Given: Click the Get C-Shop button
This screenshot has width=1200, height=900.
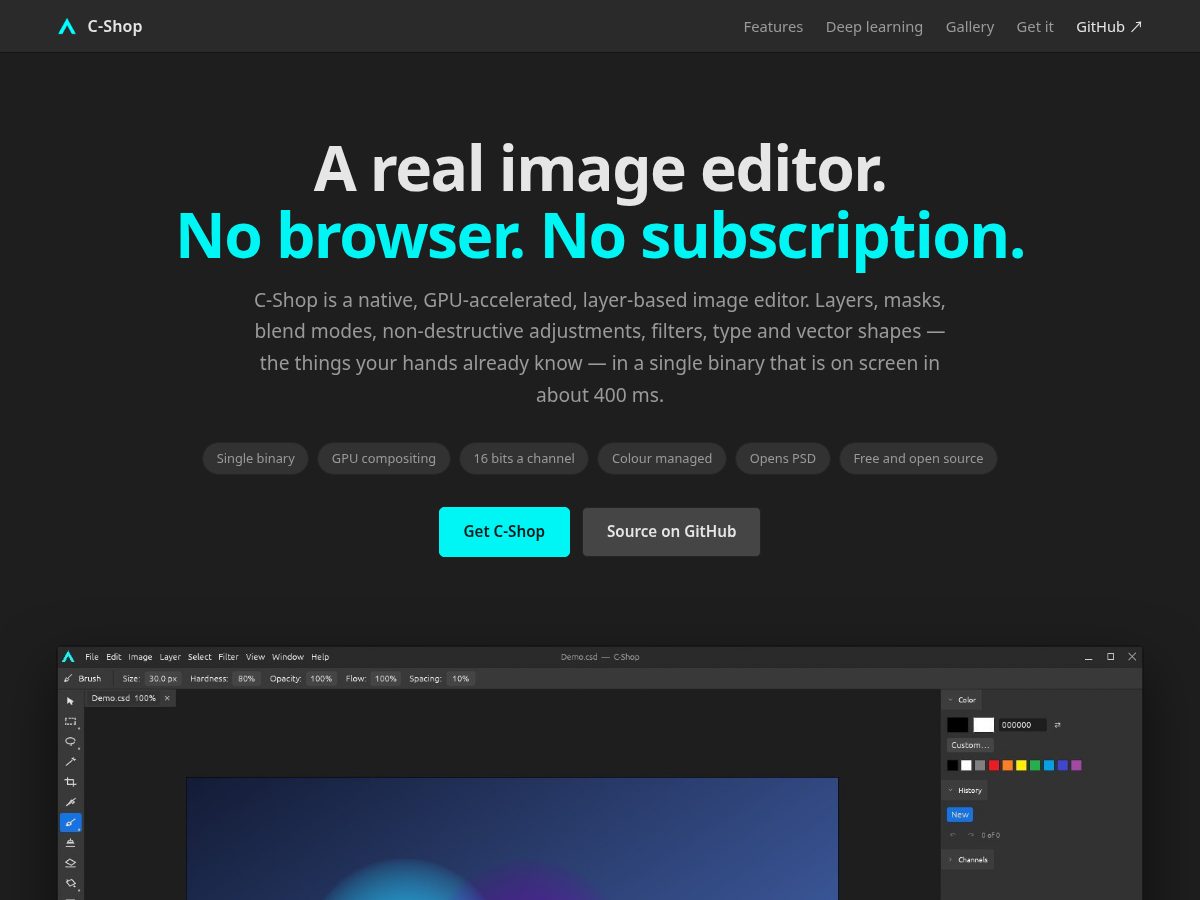Looking at the screenshot, I should tap(504, 532).
